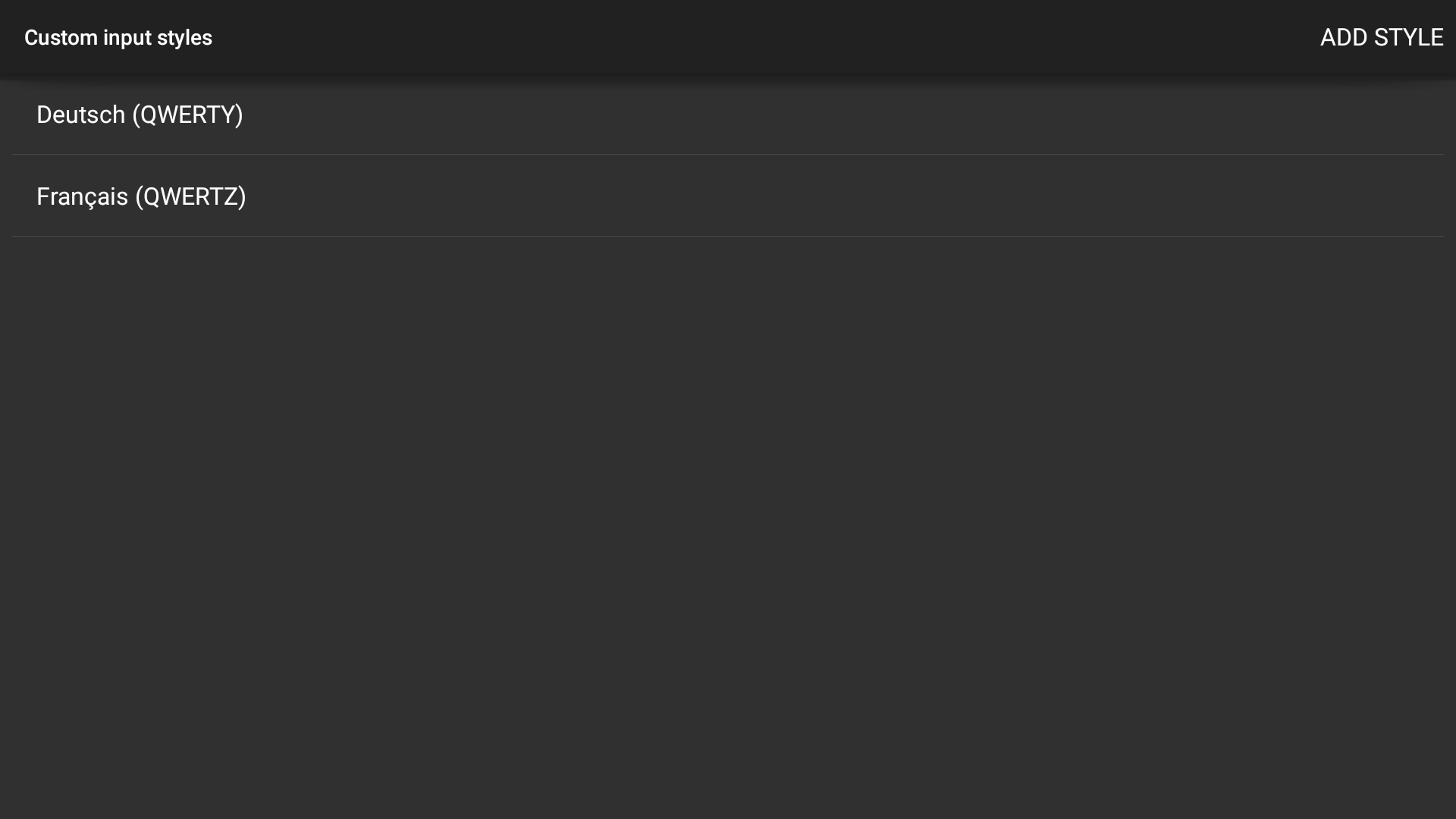Edit the Français custom style row
The width and height of the screenshot is (1456, 819).
pyautogui.click(x=728, y=196)
